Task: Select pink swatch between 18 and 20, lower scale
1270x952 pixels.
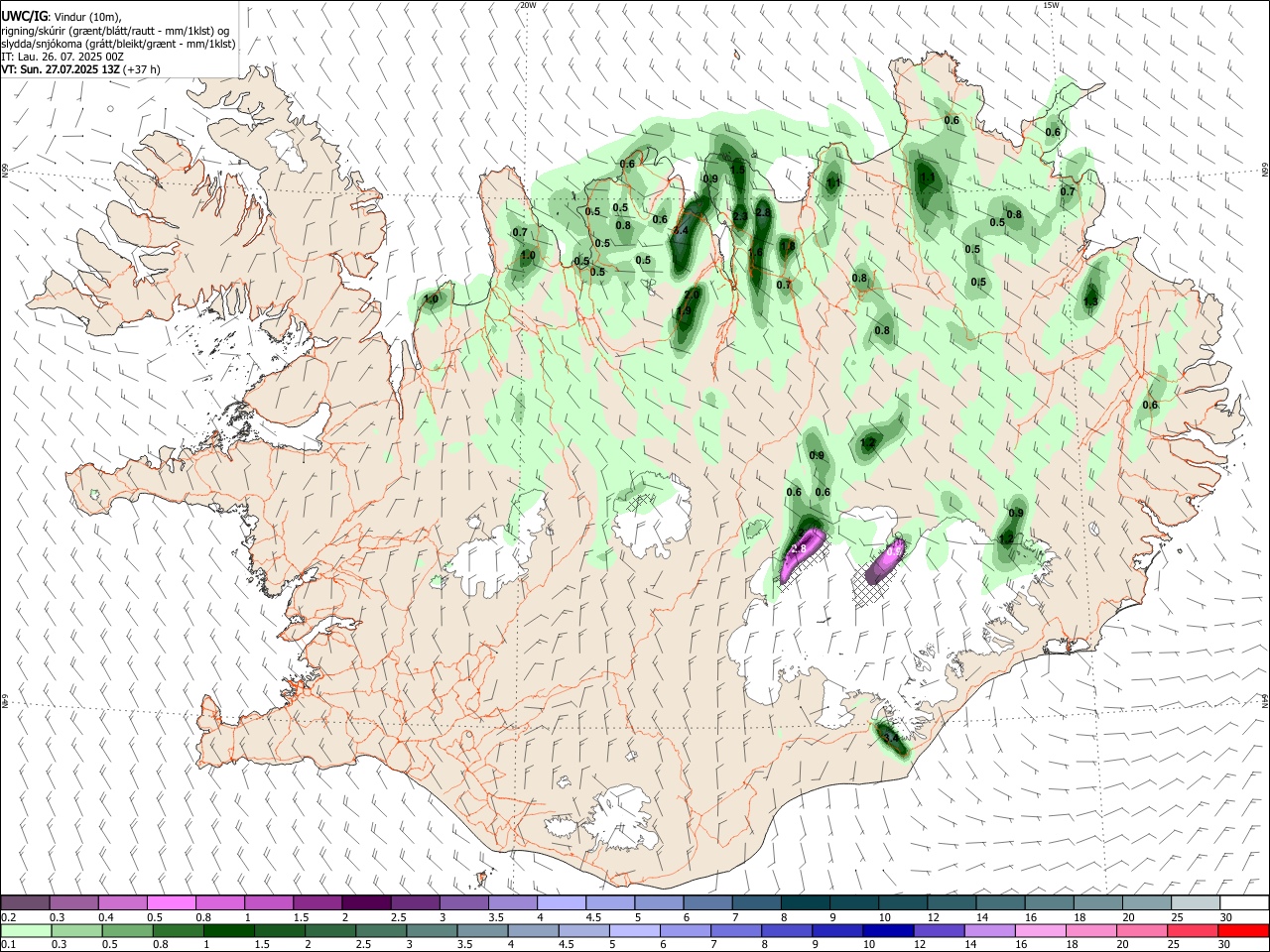Action: (x=1090, y=931)
